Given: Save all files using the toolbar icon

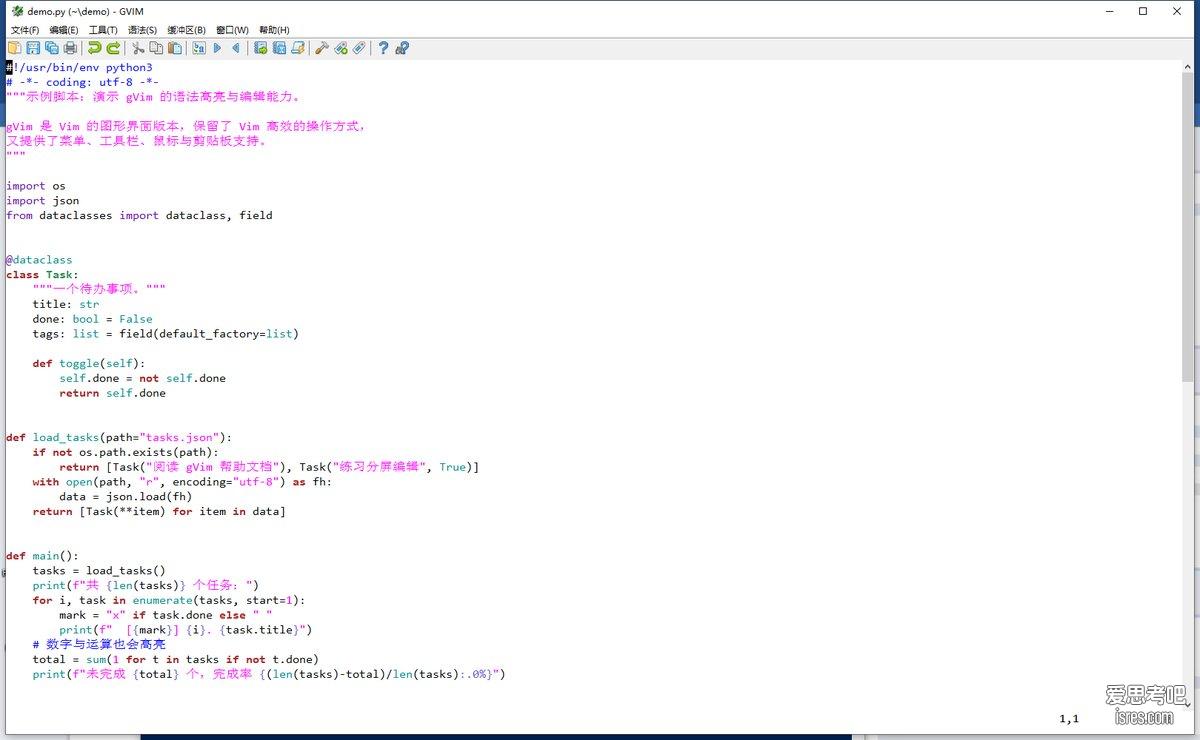Looking at the screenshot, I should point(51,48).
